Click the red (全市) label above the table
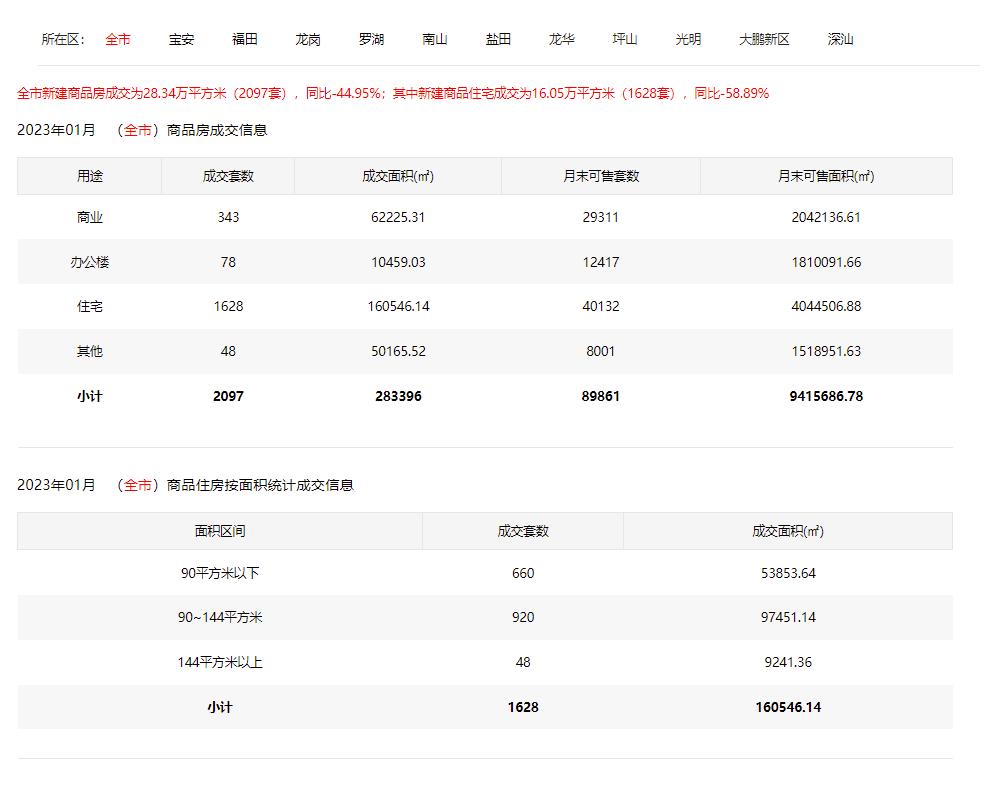Viewport: 999px width, 789px height. [x=138, y=129]
